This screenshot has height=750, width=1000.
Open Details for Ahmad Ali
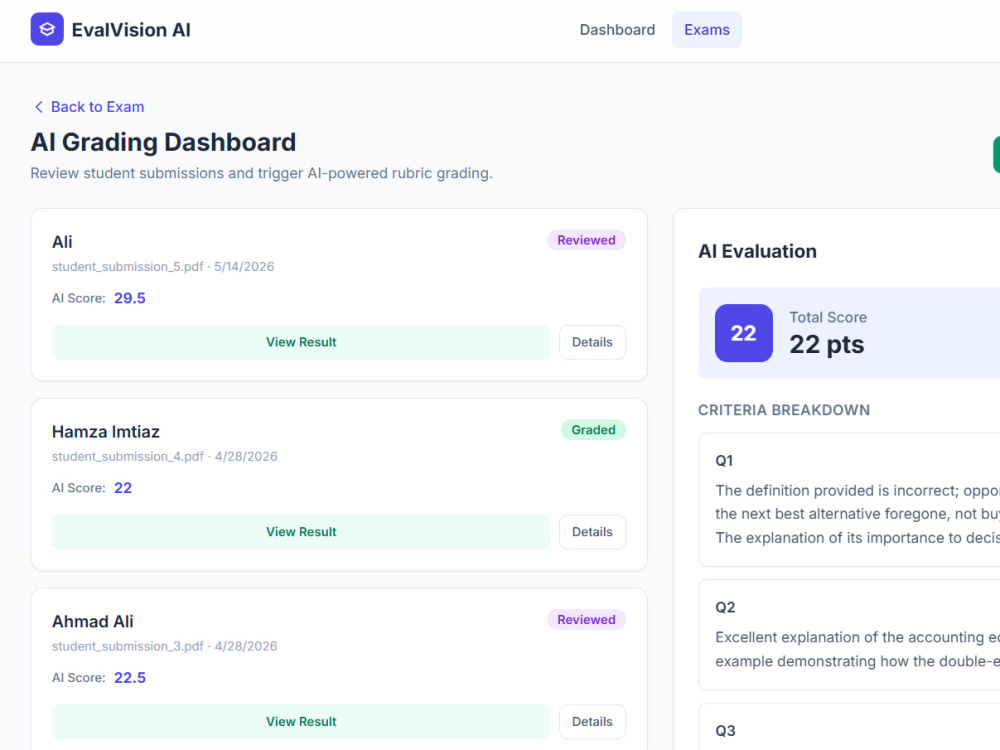pyautogui.click(x=592, y=721)
